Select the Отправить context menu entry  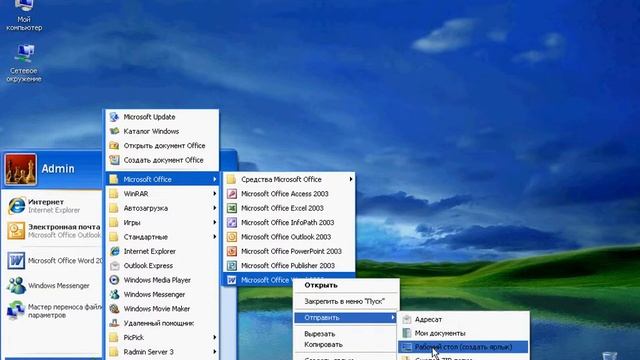tap(346, 318)
